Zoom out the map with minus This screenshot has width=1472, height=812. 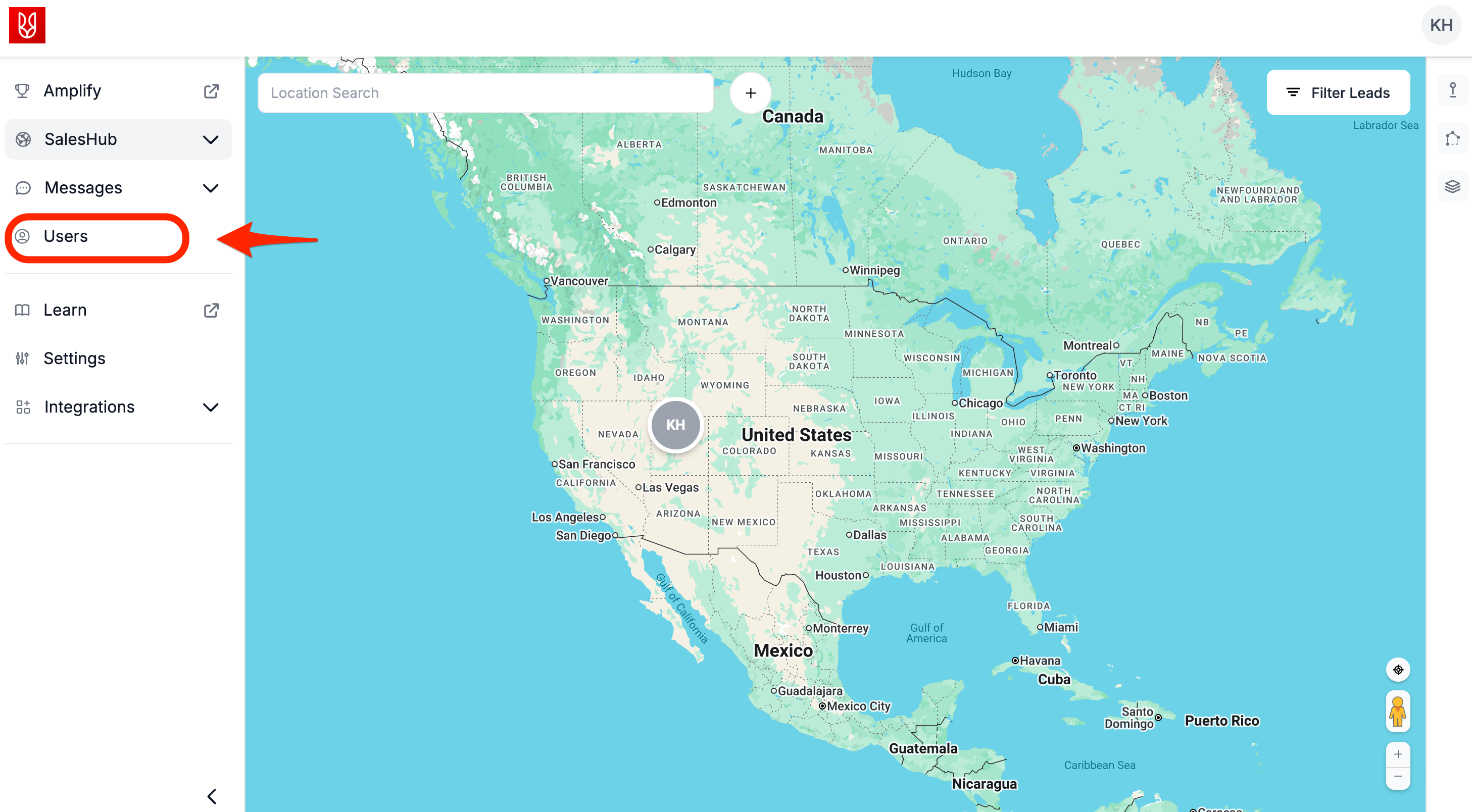tap(1398, 777)
